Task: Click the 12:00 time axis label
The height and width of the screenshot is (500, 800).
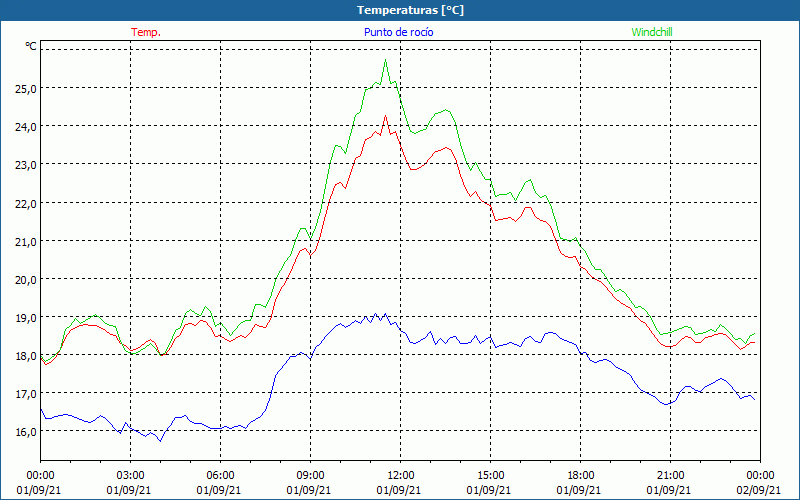Action: tap(400, 476)
